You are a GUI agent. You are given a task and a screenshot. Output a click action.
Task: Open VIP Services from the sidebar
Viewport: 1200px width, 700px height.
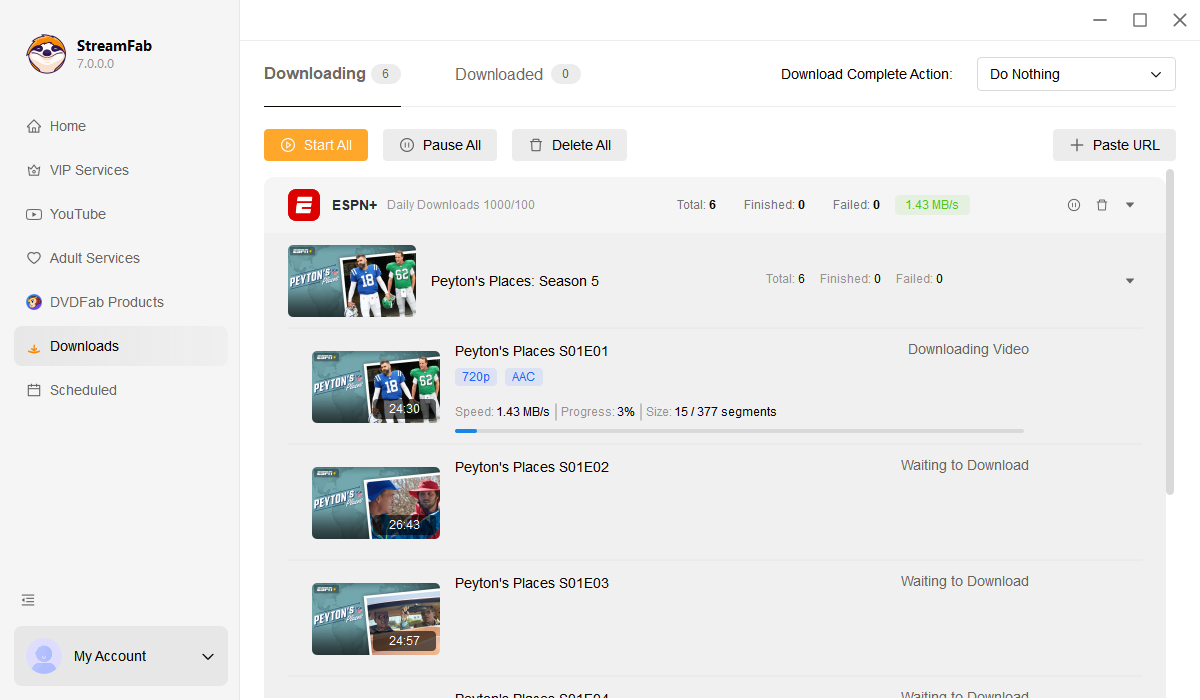89,170
